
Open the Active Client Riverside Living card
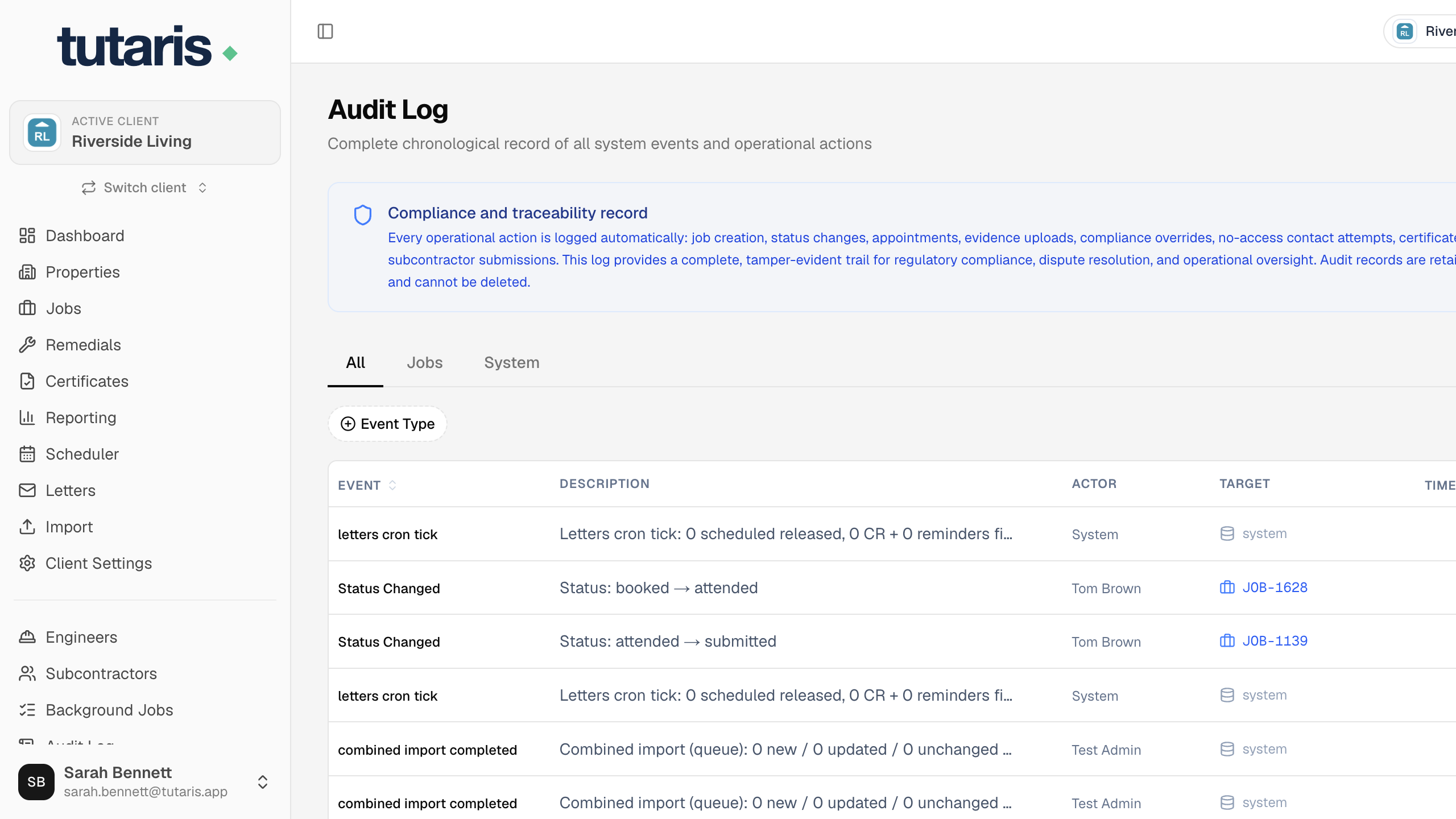click(145, 133)
